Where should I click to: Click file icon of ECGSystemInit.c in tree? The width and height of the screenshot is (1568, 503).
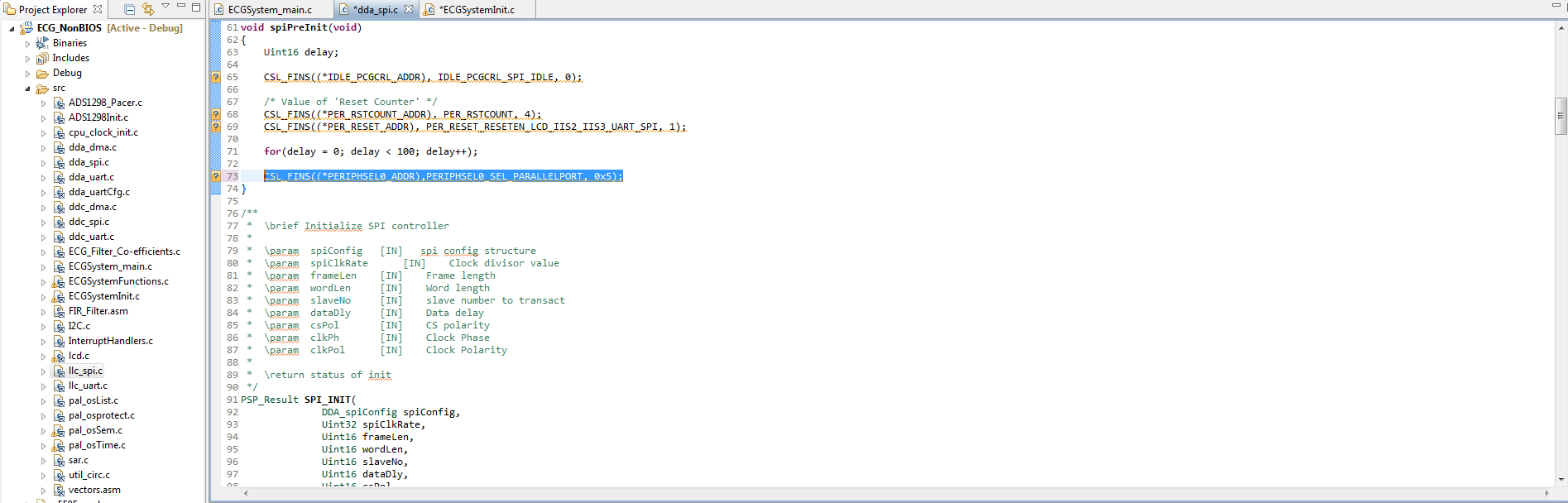(59, 296)
